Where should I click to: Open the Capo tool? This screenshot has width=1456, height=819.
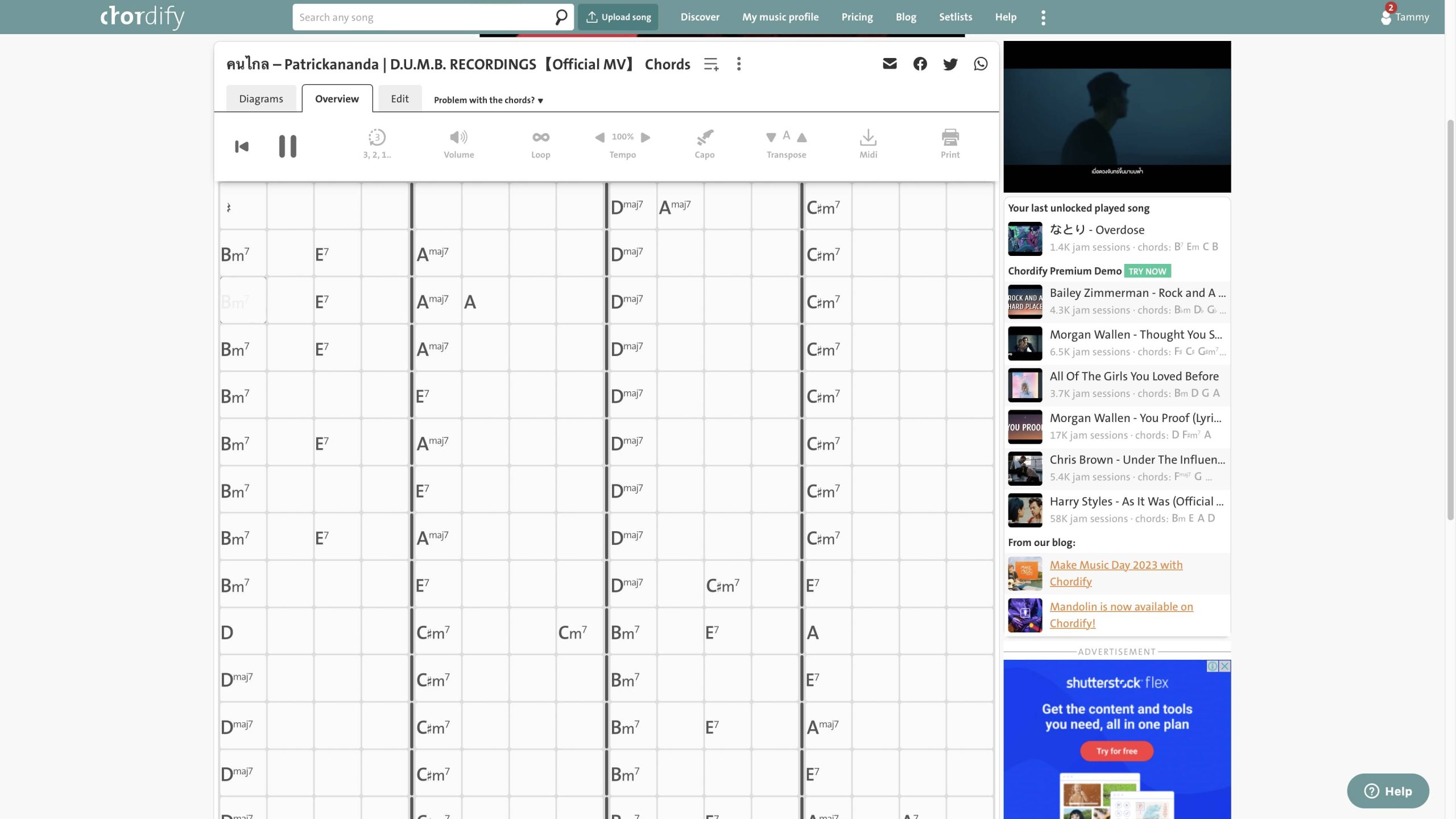pos(704,144)
